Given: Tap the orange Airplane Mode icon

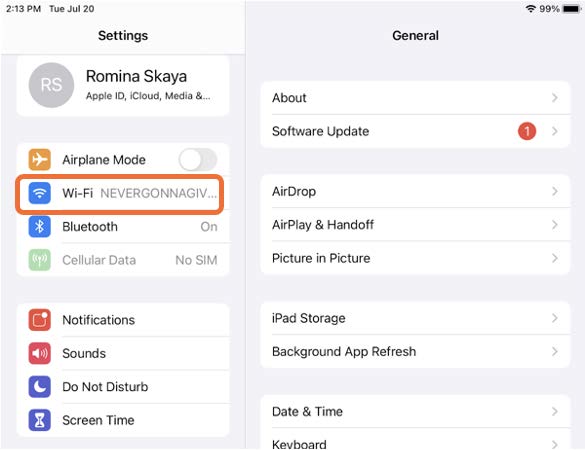Looking at the screenshot, I should (x=40, y=159).
